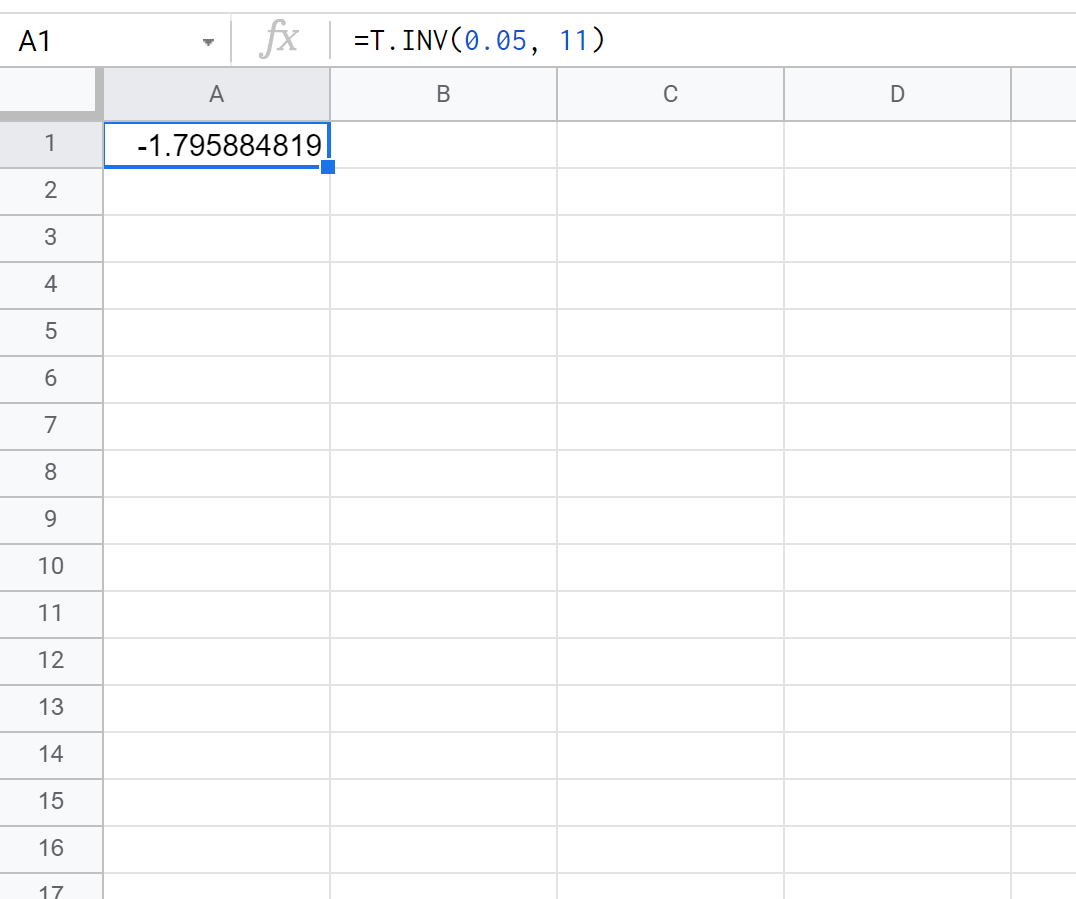Select column header D
Screen dimensions: 1076x899
pyautogui.click(x=897, y=94)
